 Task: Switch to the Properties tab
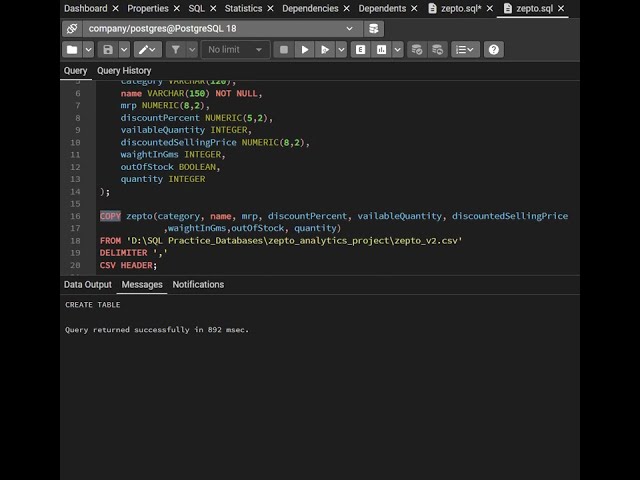click(x=148, y=9)
